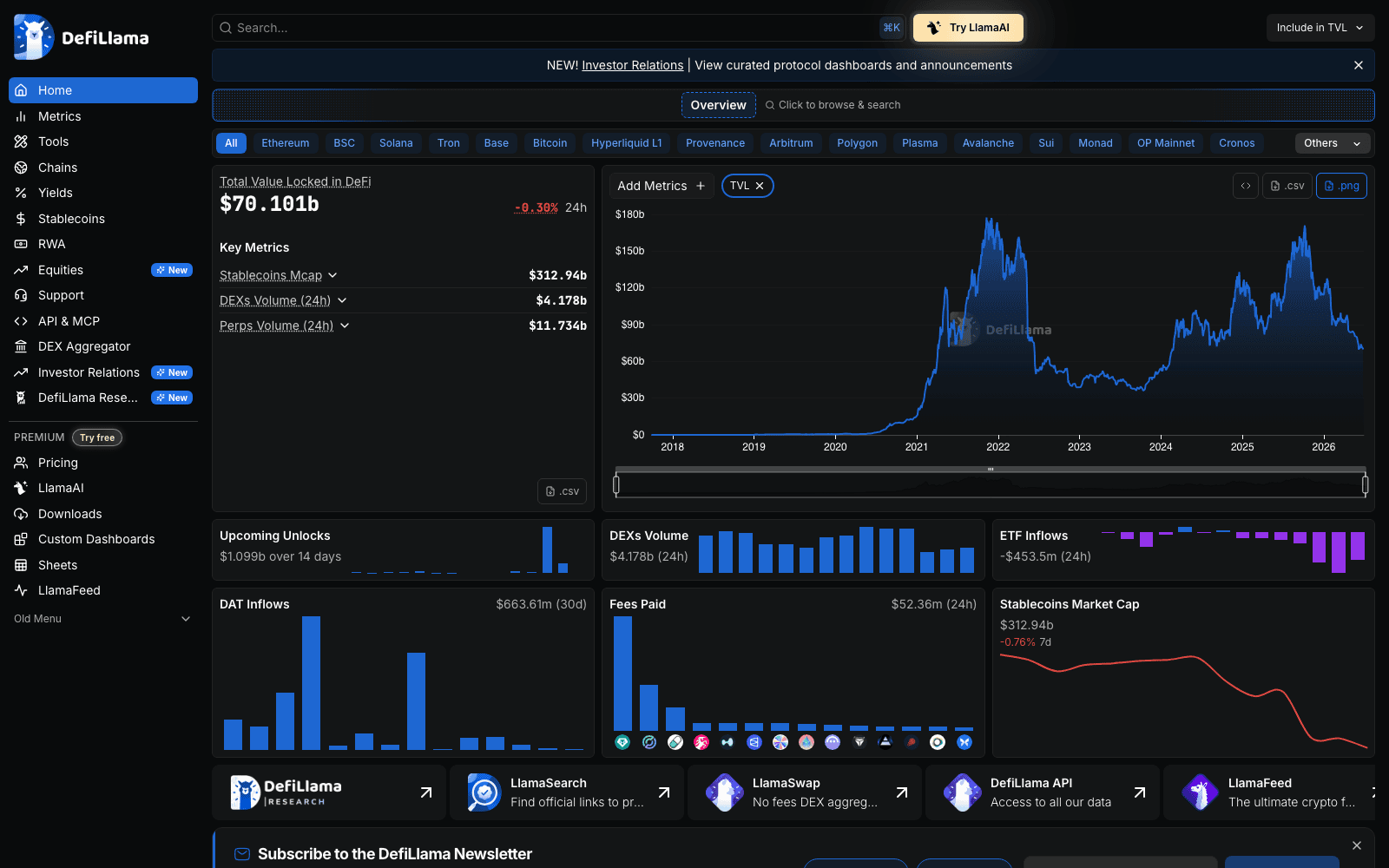Click the Try free premium badge
The width and height of the screenshot is (1389, 868).
(x=97, y=437)
